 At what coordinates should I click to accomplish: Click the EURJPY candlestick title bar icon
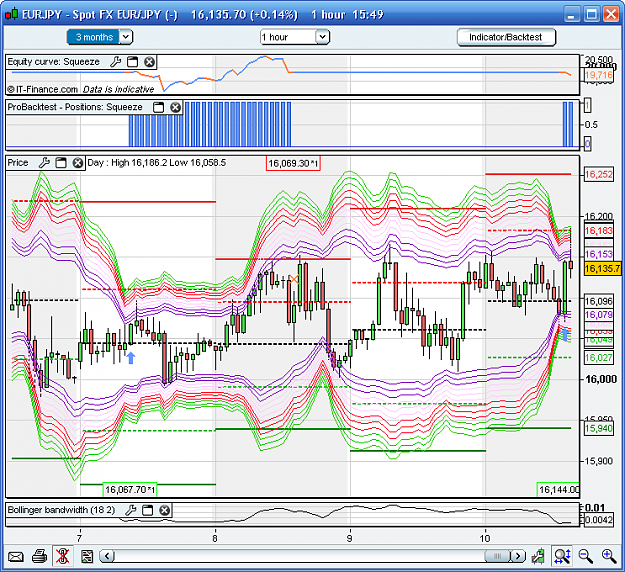pyautogui.click(x=12, y=14)
